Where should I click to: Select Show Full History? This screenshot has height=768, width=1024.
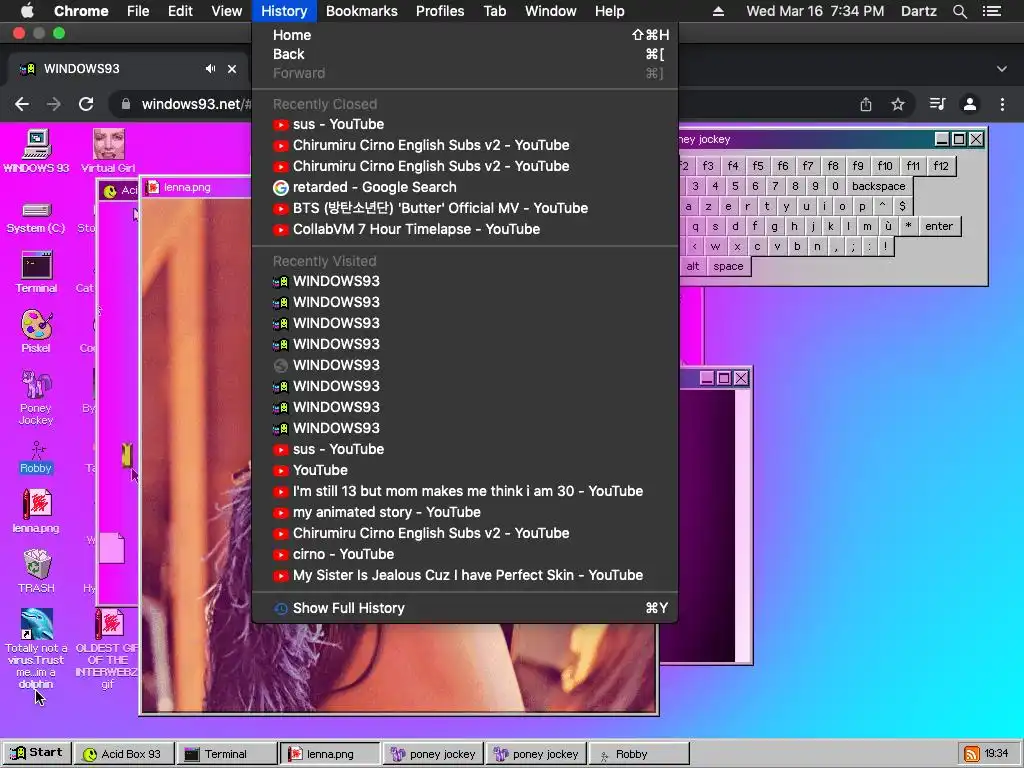(x=465, y=608)
